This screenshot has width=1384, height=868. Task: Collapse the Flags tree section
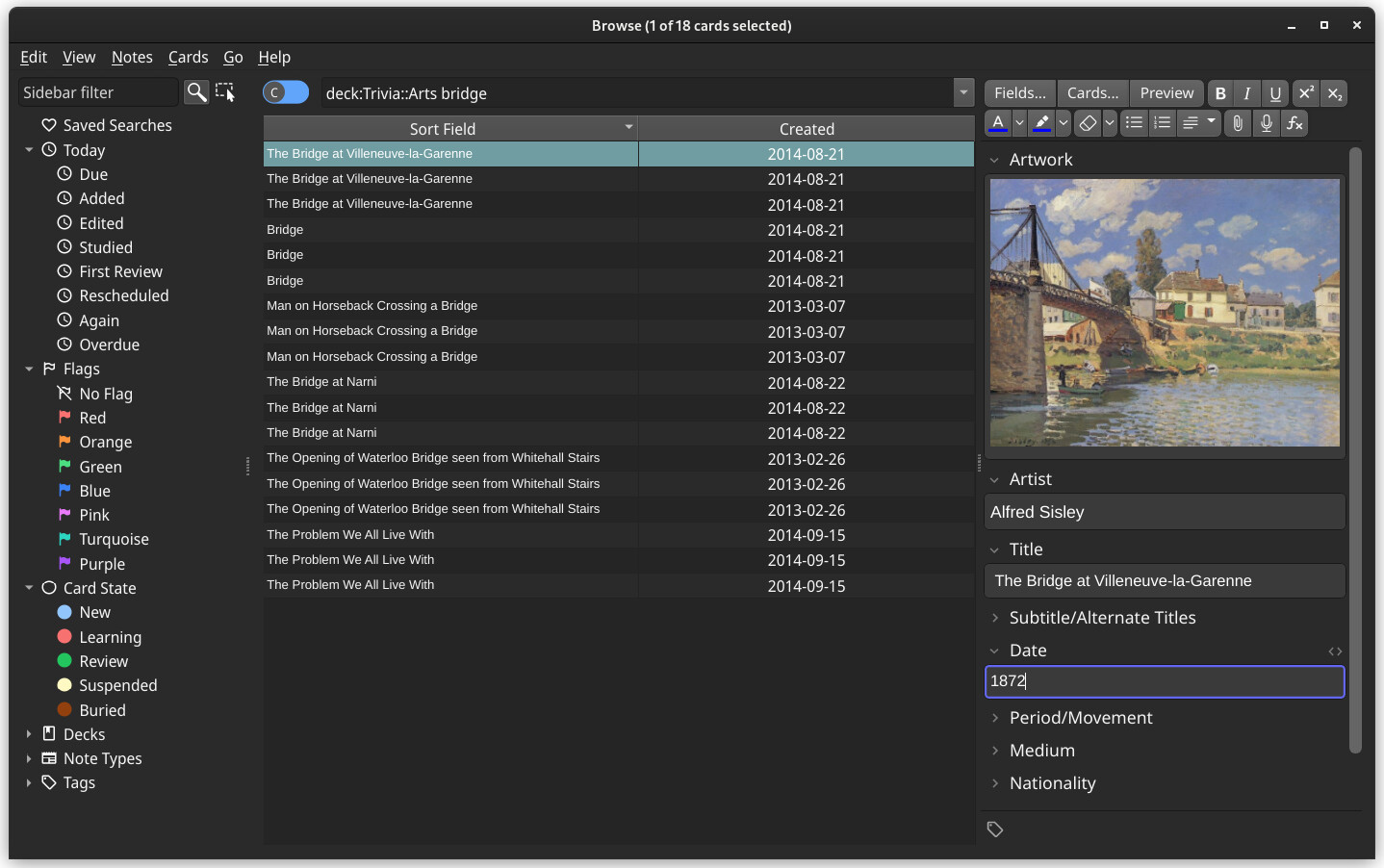pos(29,369)
